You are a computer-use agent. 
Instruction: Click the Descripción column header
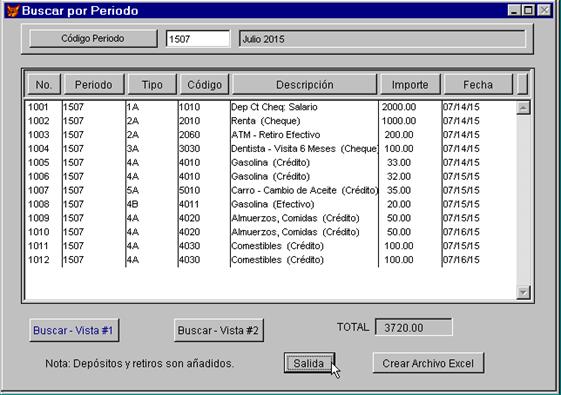click(304, 84)
